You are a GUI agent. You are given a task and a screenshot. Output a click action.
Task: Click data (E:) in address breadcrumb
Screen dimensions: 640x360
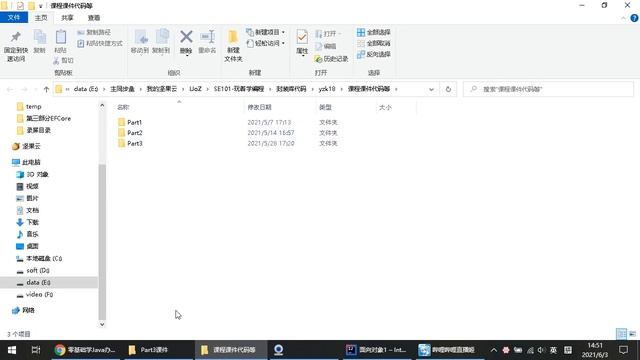[86, 89]
